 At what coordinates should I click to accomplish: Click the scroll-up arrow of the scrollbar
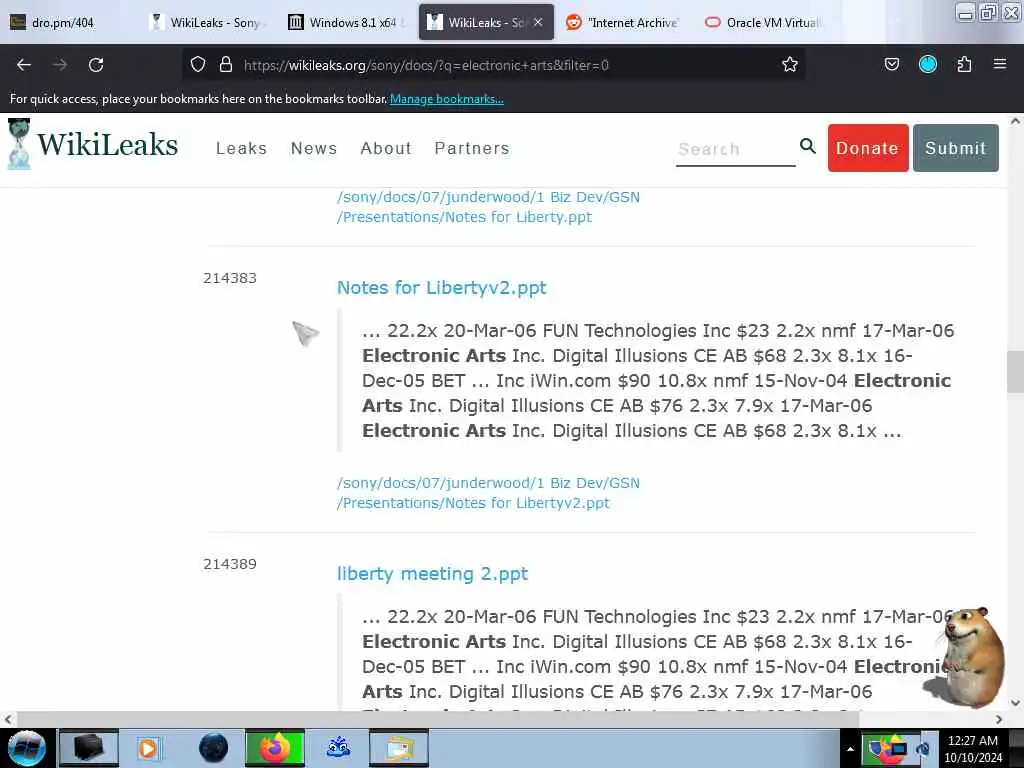pos(1015,121)
